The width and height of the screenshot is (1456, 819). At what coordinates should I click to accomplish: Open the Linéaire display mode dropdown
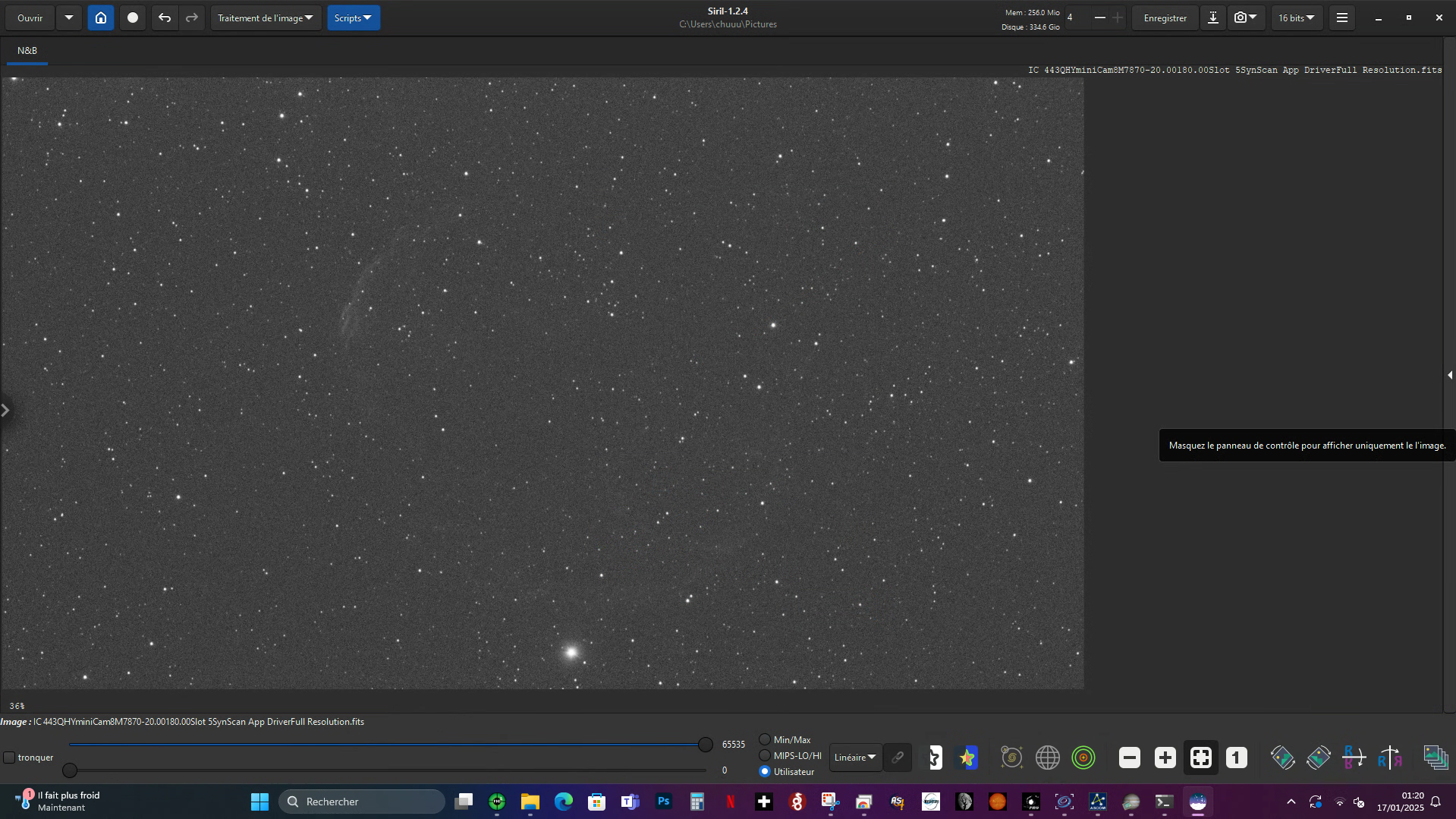(855, 757)
